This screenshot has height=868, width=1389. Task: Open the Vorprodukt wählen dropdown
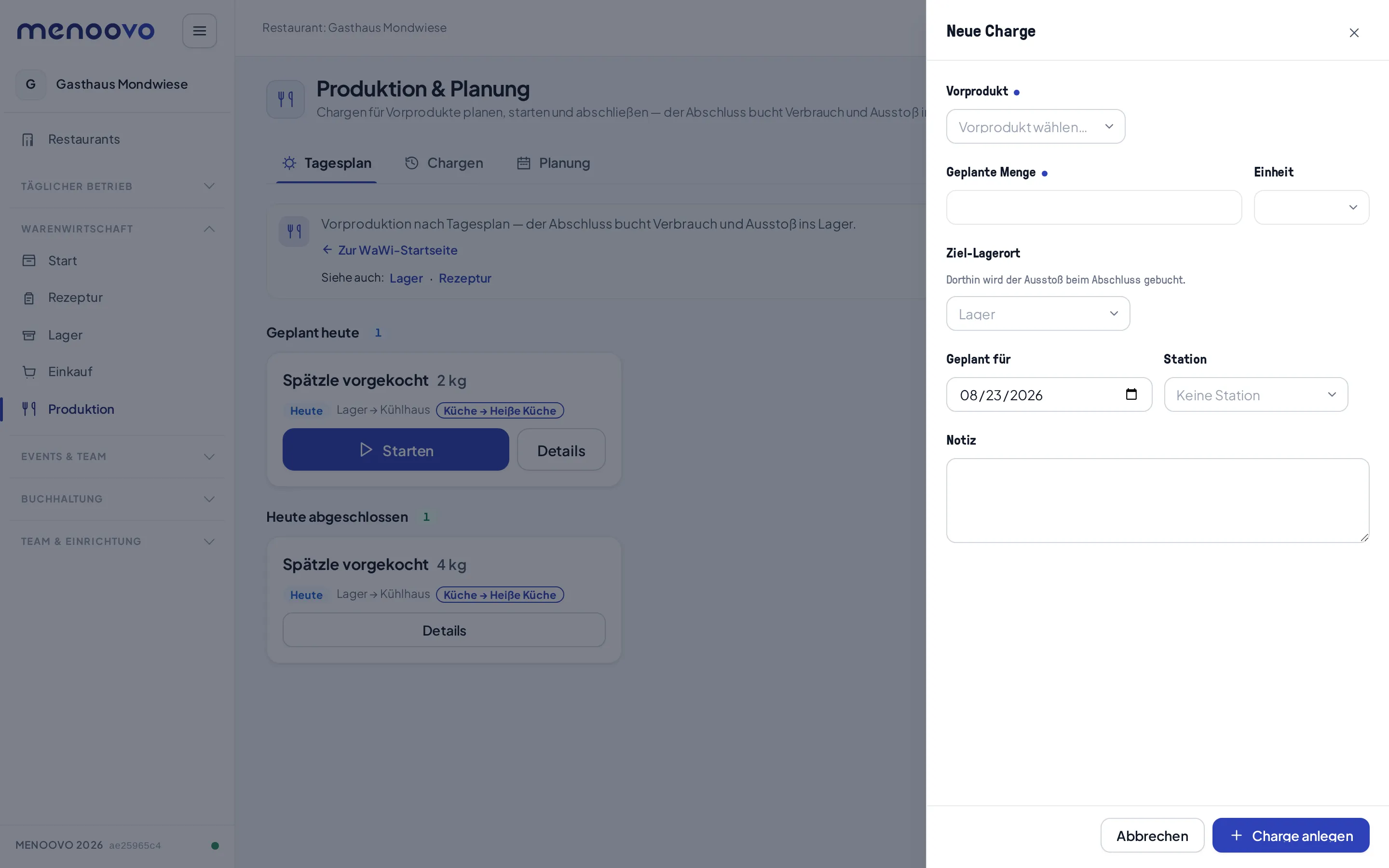pyautogui.click(x=1035, y=126)
